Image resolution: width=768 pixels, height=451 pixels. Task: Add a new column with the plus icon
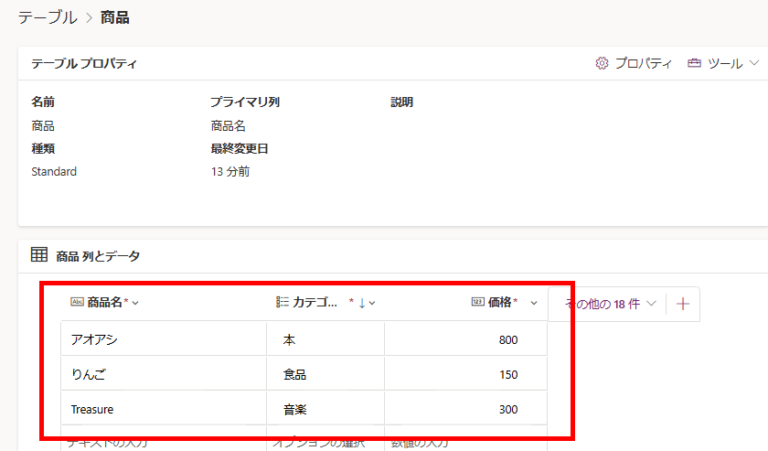pos(683,303)
